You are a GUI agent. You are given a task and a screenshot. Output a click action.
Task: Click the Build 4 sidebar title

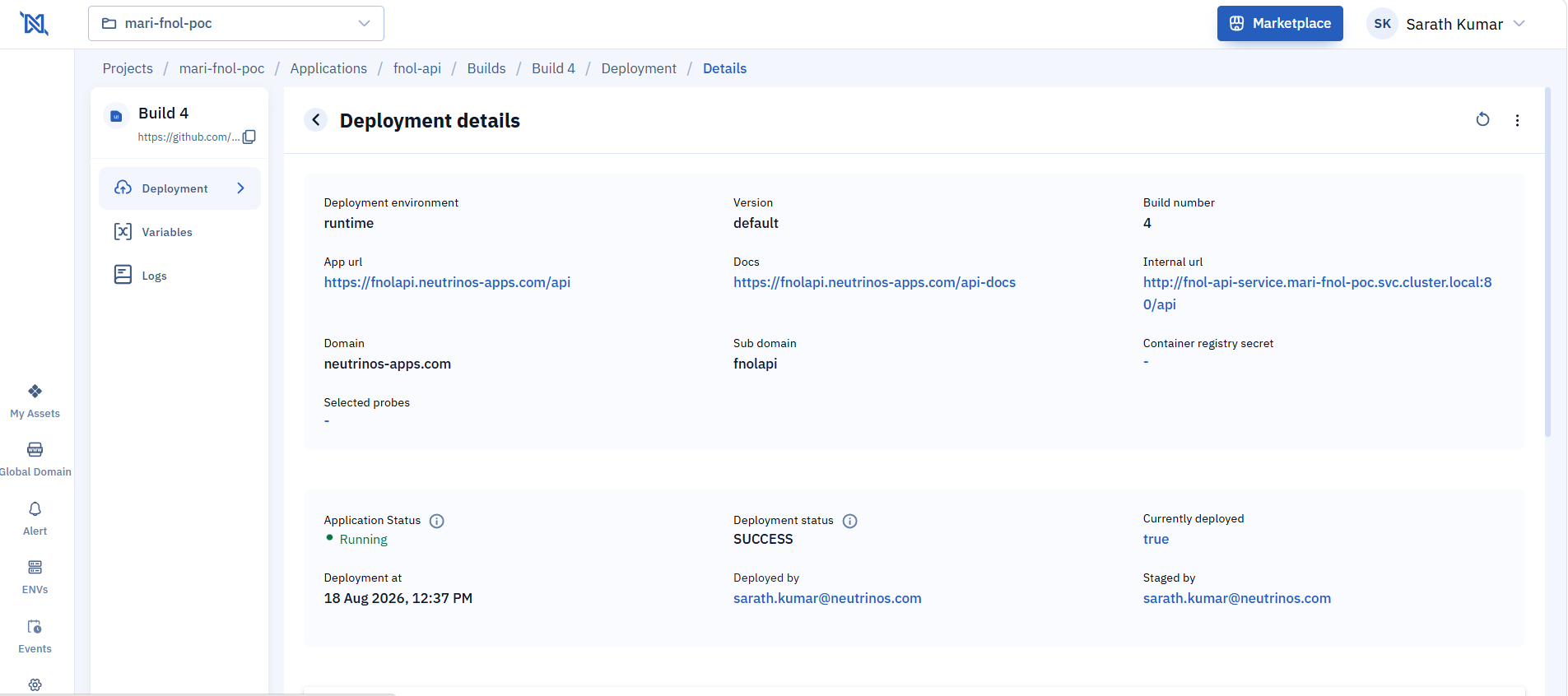163,113
